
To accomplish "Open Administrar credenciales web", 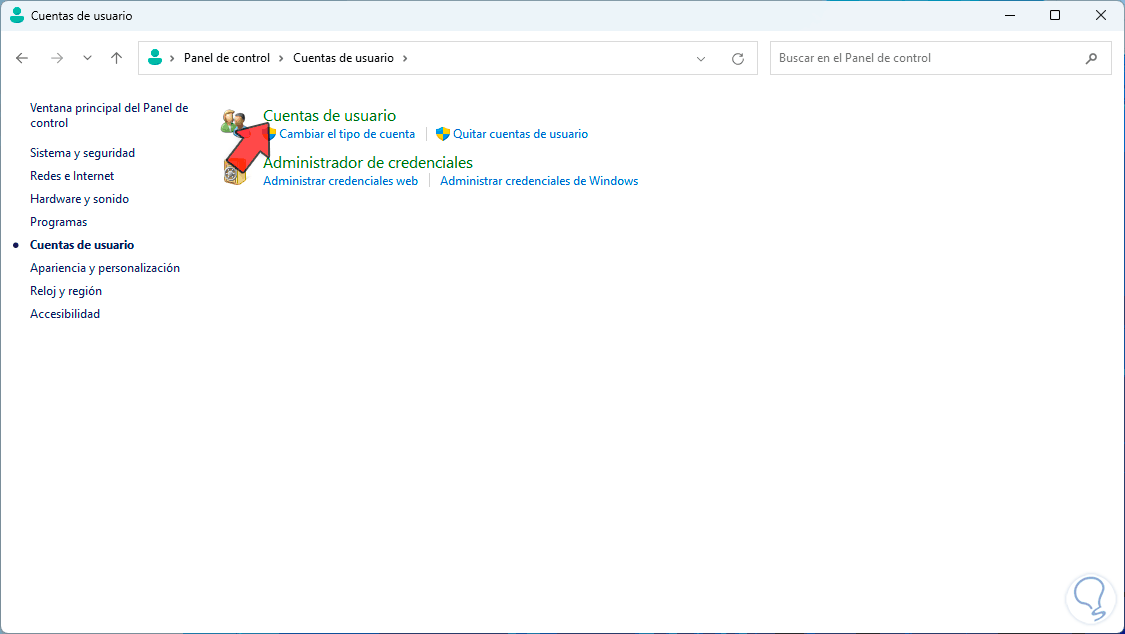I will 340,181.
